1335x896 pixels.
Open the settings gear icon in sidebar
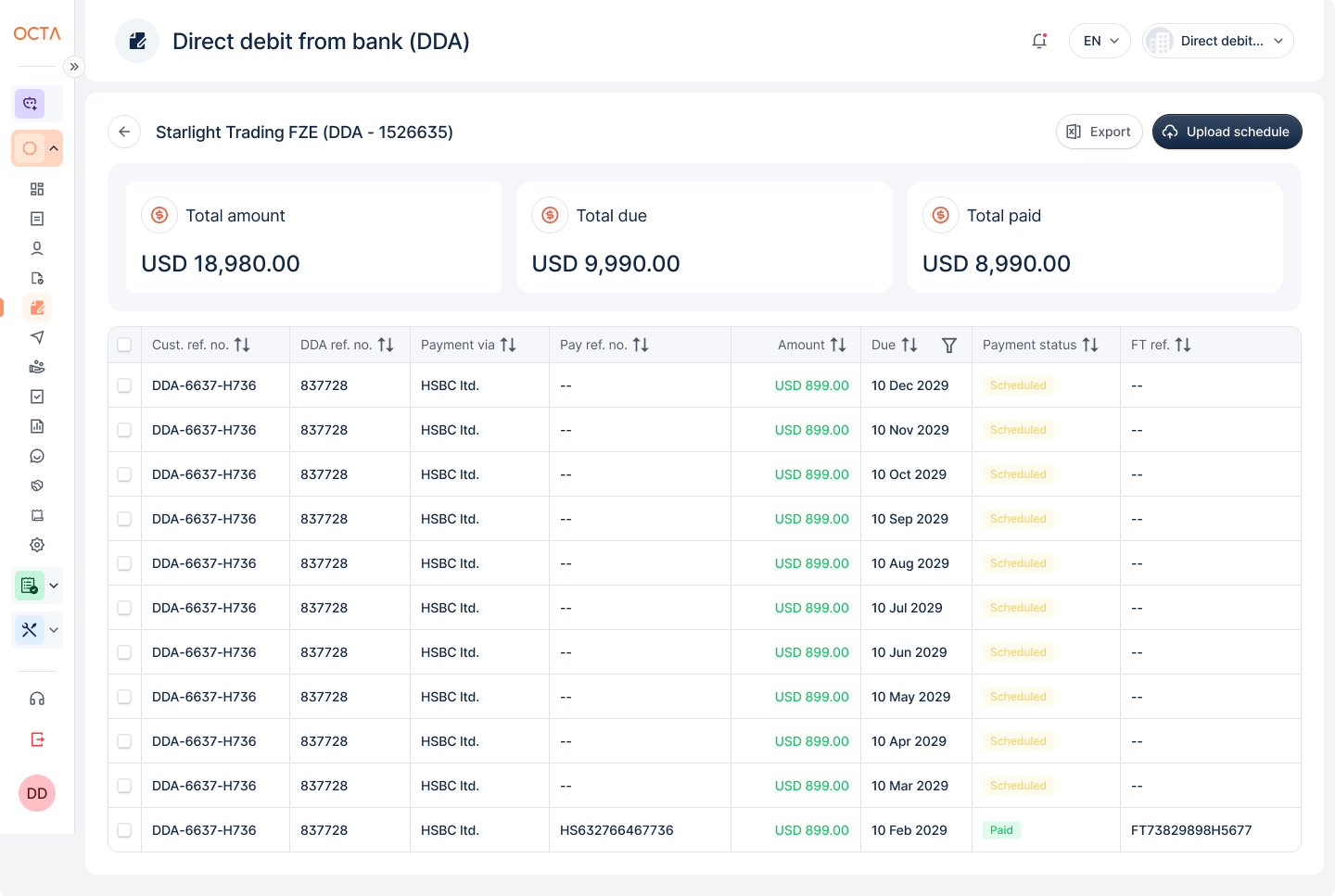(x=37, y=545)
